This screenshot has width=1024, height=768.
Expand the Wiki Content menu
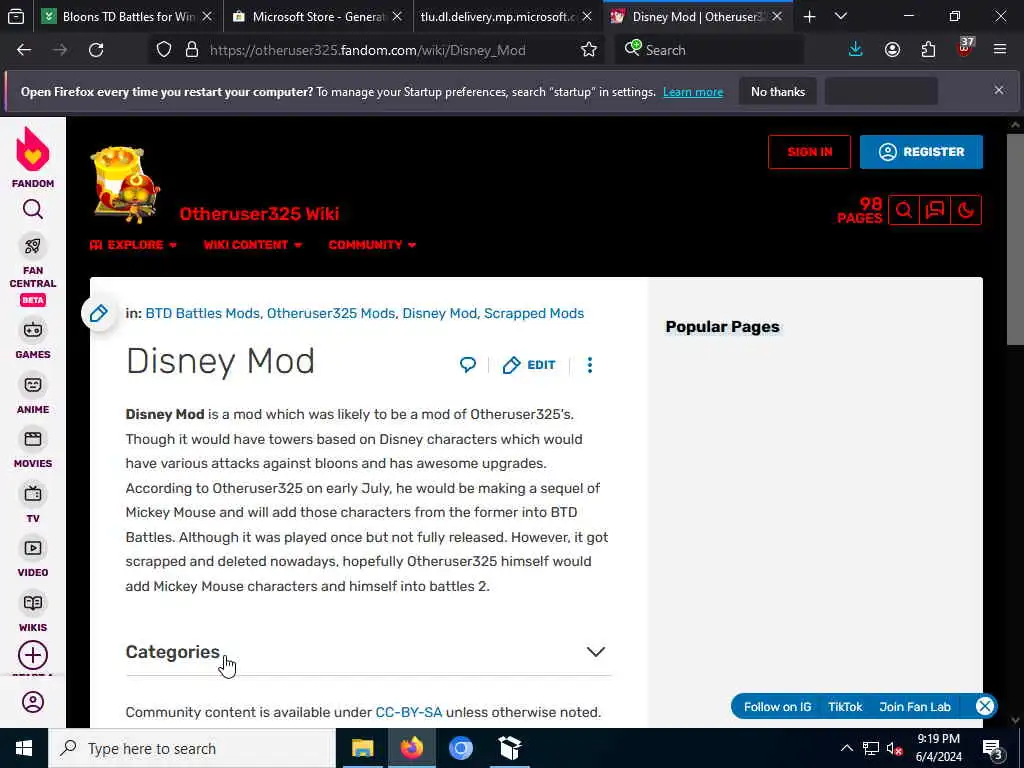tap(253, 245)
